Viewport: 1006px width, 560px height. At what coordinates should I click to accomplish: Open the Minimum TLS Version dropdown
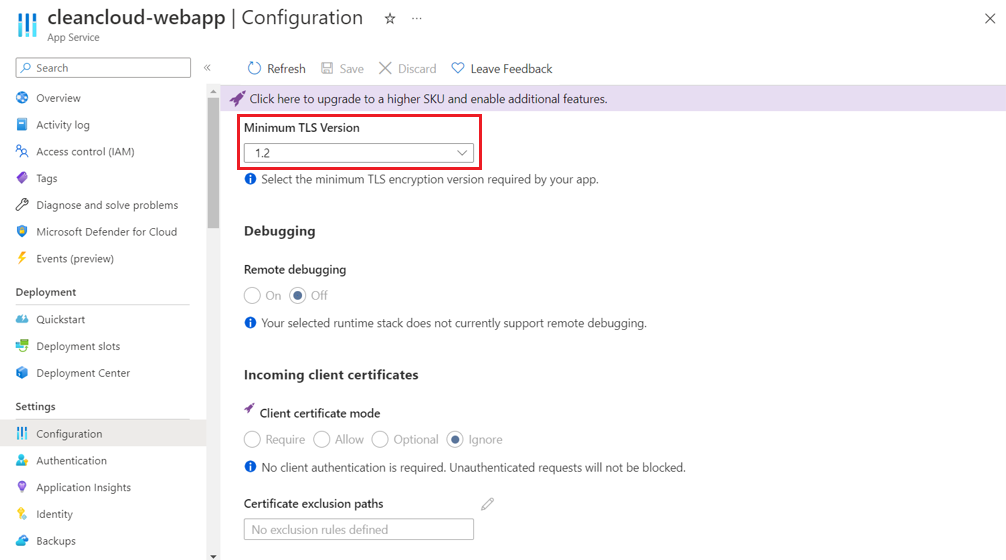click(359, 153)
